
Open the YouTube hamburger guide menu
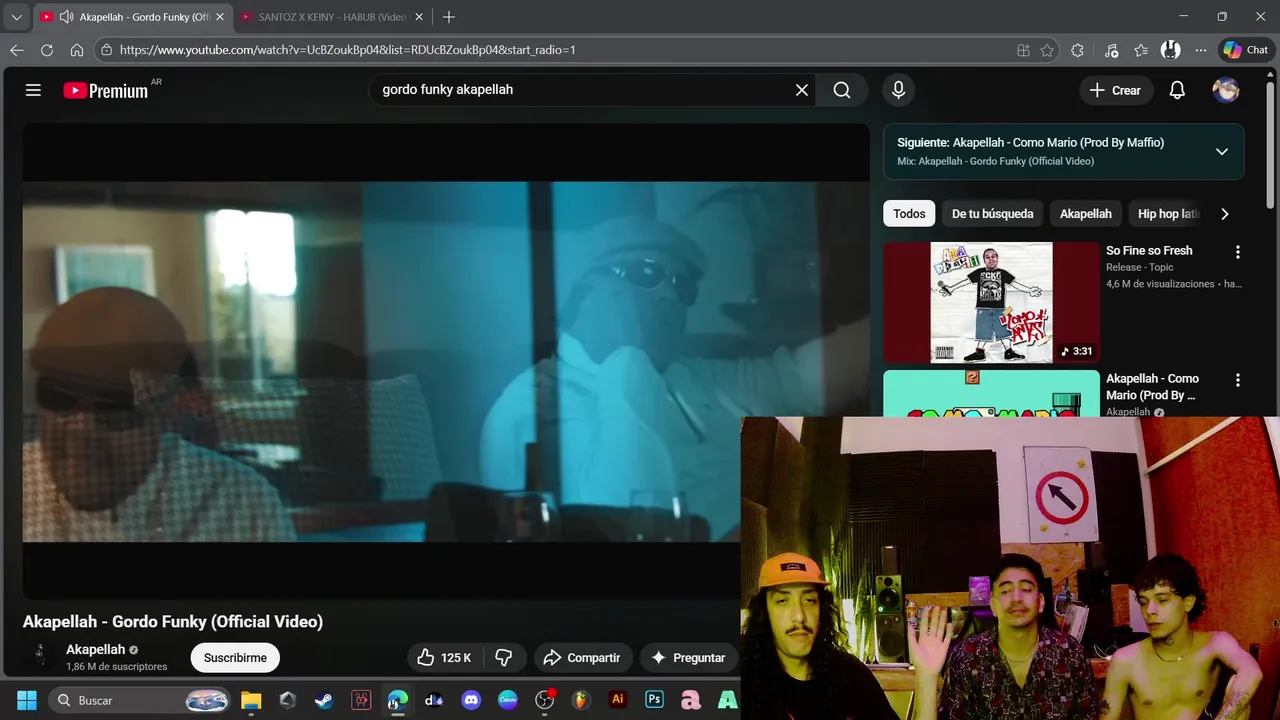(33, 90)
